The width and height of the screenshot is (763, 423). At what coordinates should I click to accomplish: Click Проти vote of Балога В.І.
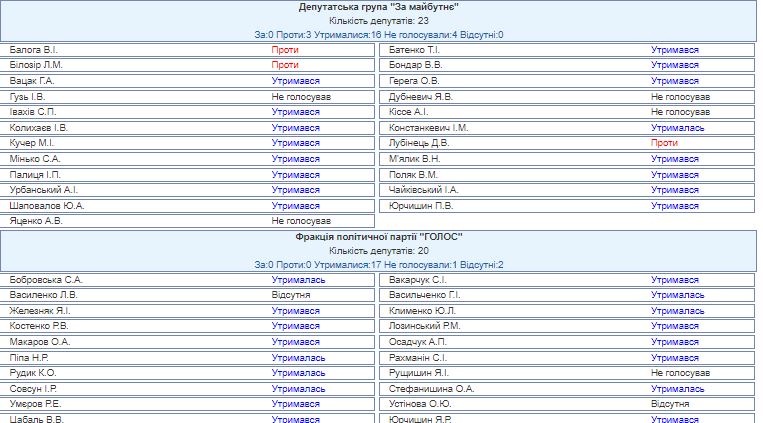[285, 50]
